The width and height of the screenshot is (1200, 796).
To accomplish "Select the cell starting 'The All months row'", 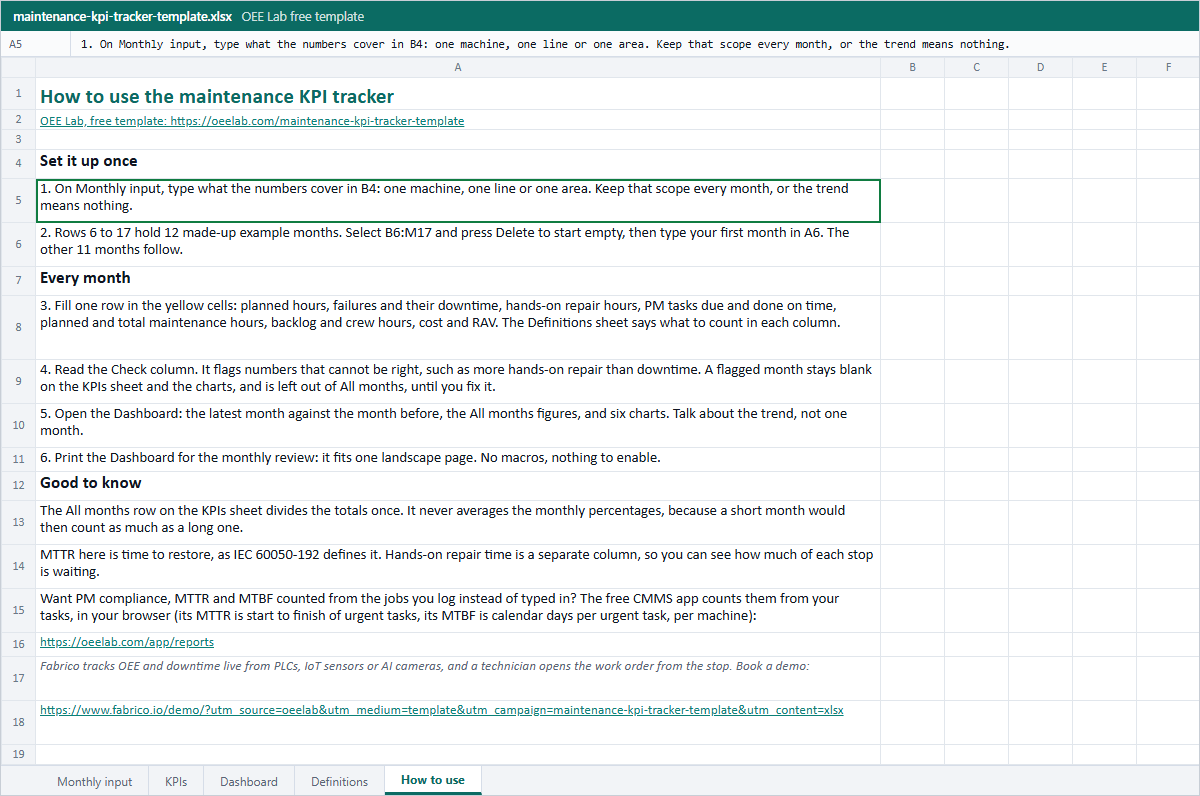I will coord(458,522).
